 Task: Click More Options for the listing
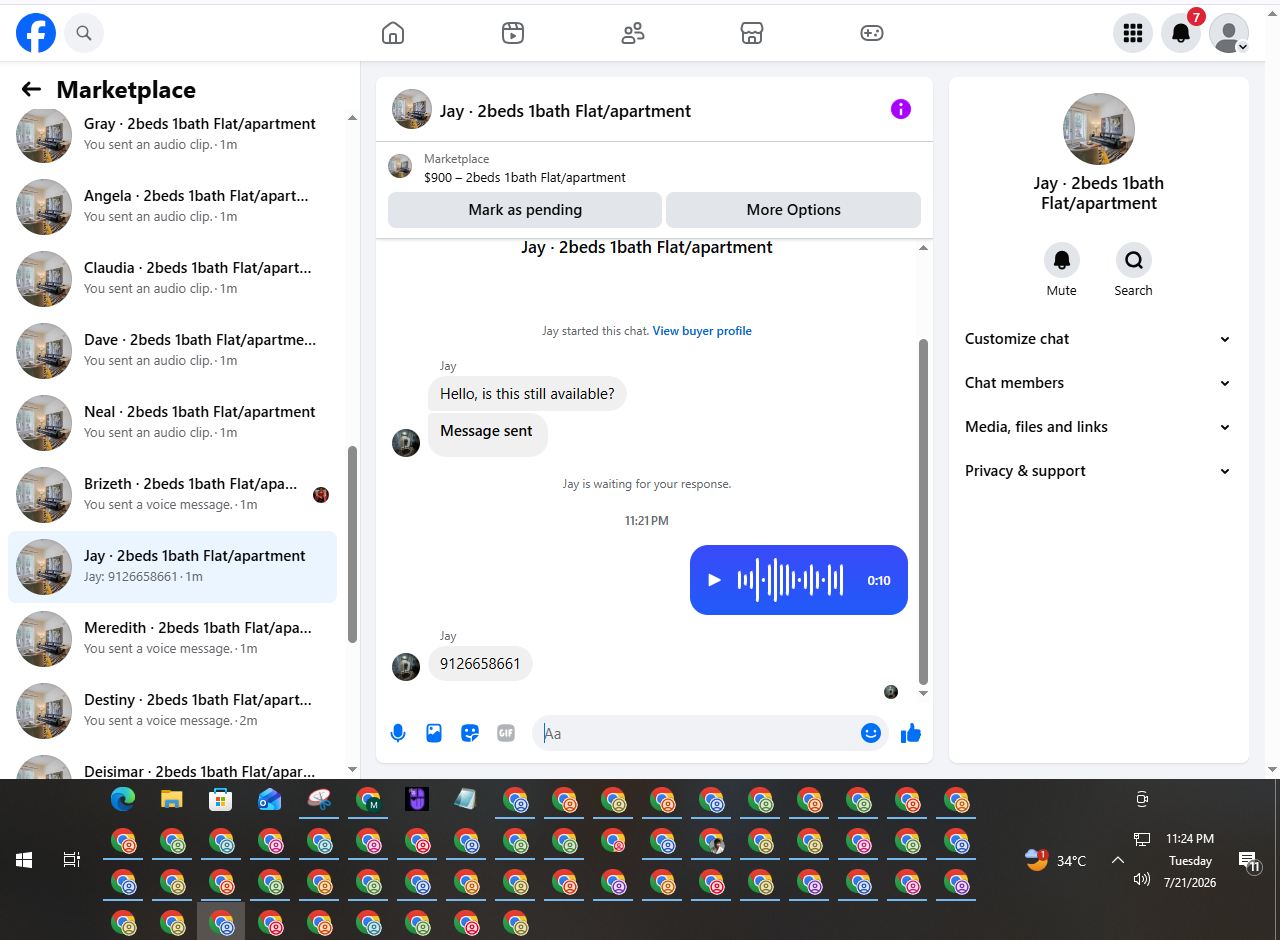point(793,210)
